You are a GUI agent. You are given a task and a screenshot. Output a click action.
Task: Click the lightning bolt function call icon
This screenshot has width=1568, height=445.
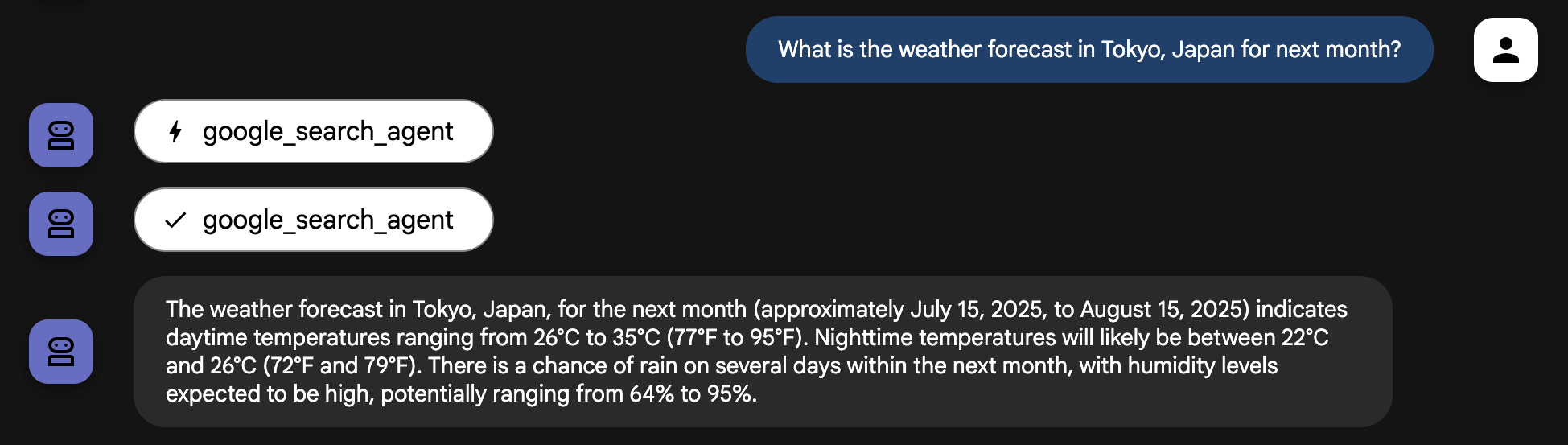(175, 131)
